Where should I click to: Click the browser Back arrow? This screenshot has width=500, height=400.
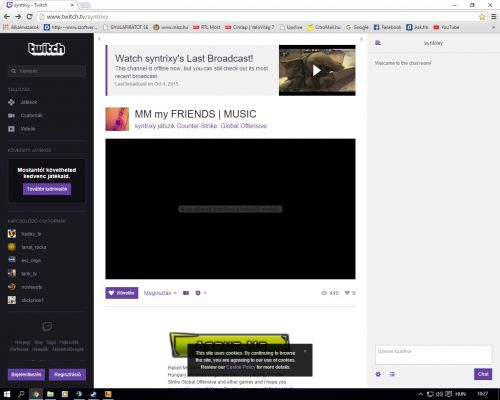[7, 16]
